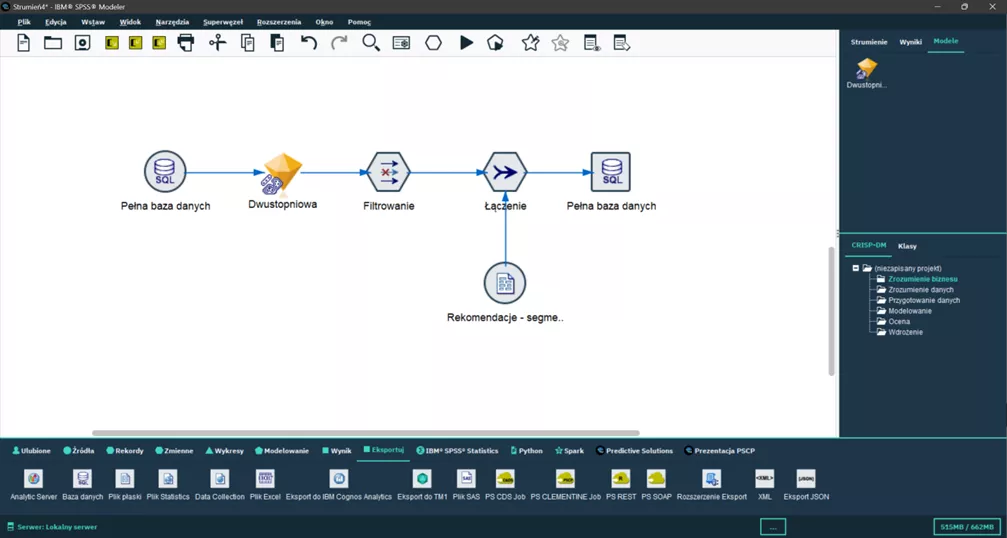This screenshot has width=1007, height=538.
Task: Select the Dwustopniowa model nugget on canvas
Action: (x=282, y=173)
